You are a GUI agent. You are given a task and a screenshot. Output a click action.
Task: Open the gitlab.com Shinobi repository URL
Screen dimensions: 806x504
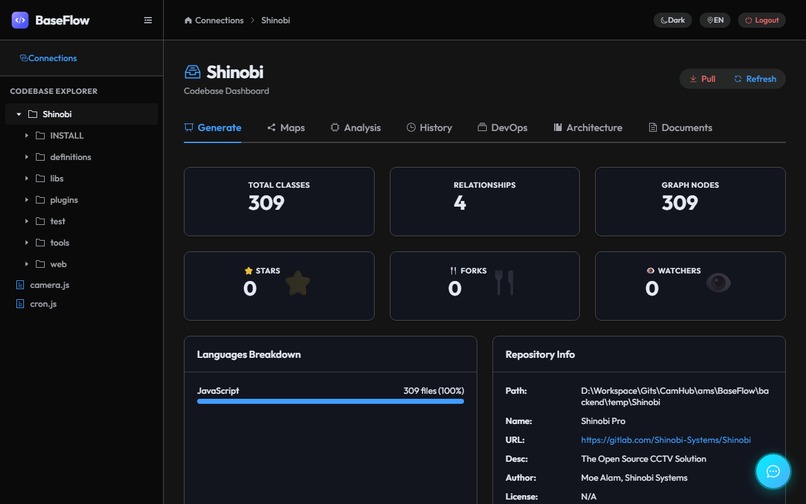pos(666,440)
